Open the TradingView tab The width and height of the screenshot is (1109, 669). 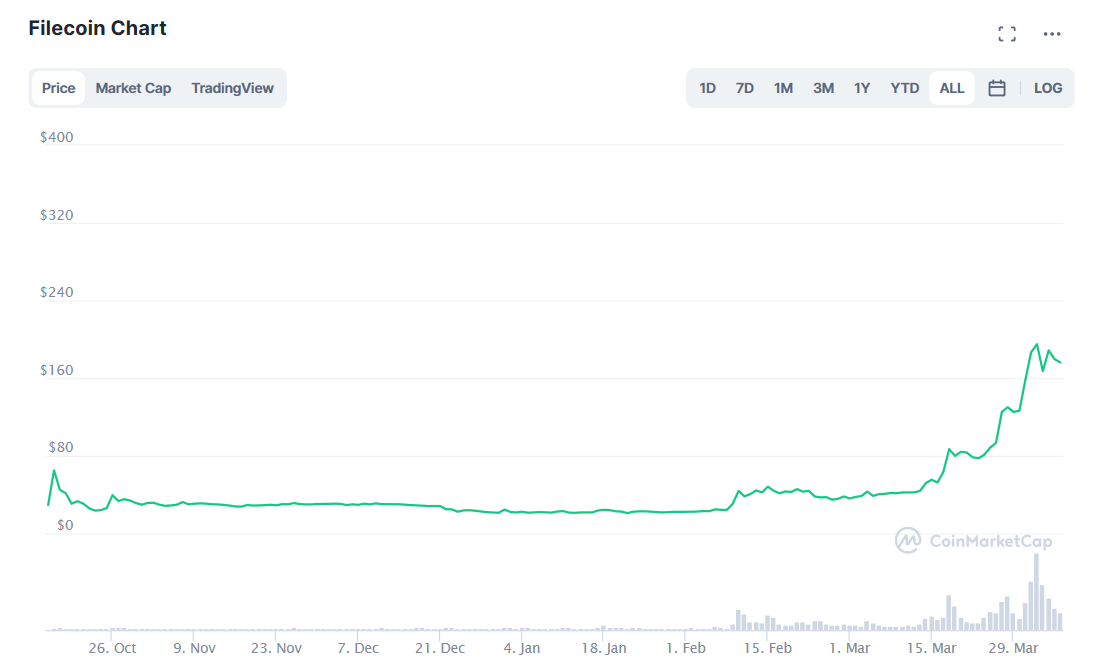[x=232, y=88]
